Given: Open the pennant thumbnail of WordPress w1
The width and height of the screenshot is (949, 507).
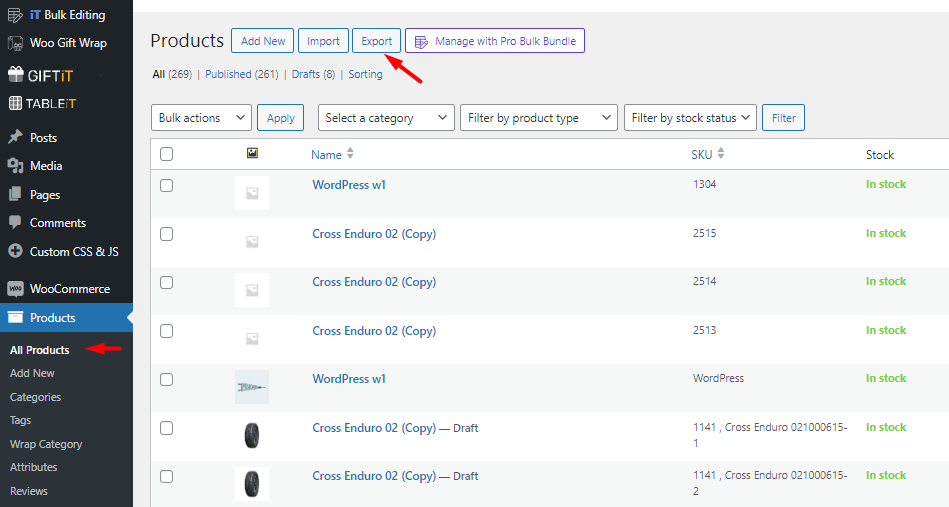Looking at the screenshot, I should (252, 387).
